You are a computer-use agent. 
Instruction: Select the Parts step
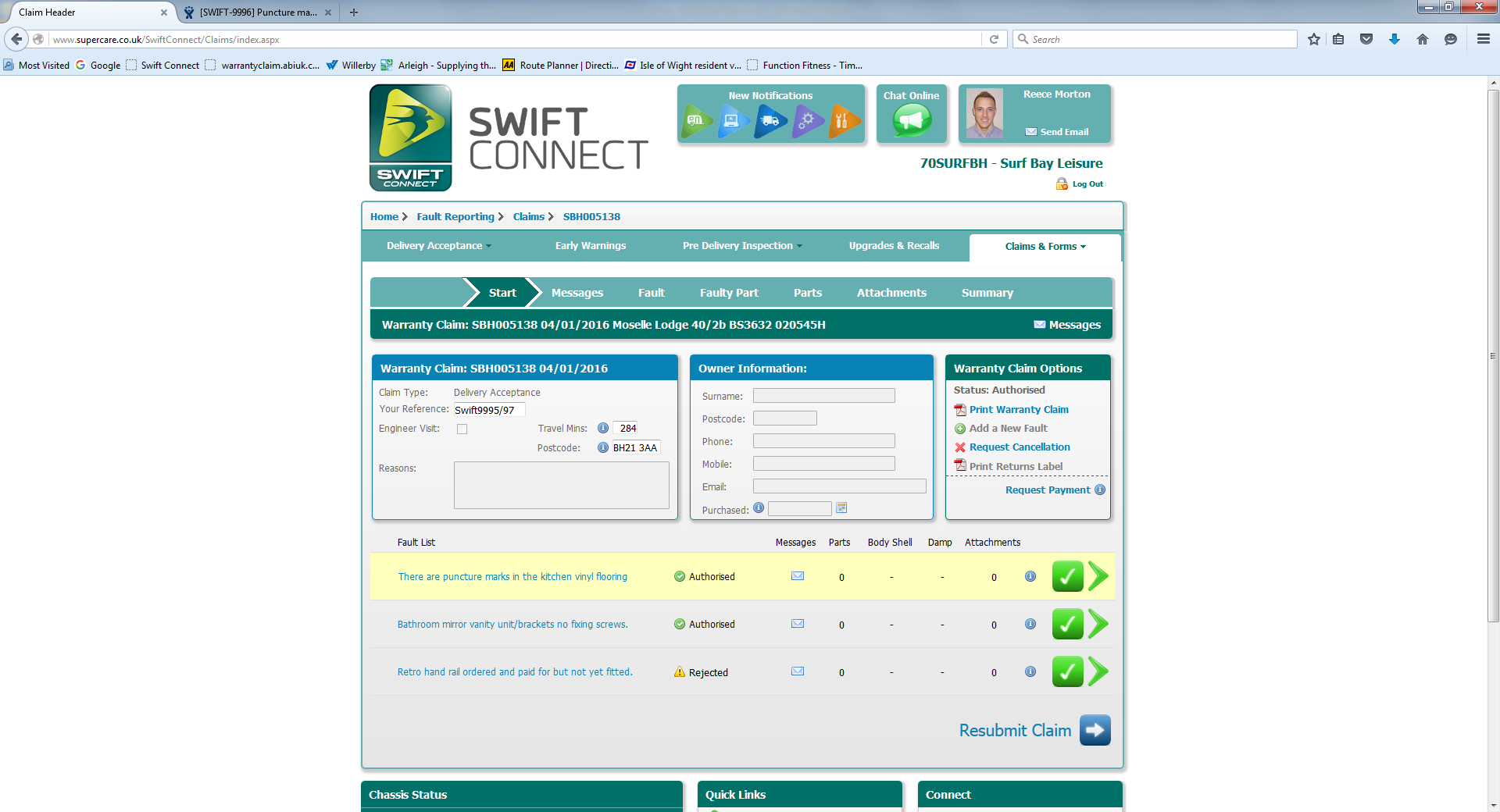(808, 293)
